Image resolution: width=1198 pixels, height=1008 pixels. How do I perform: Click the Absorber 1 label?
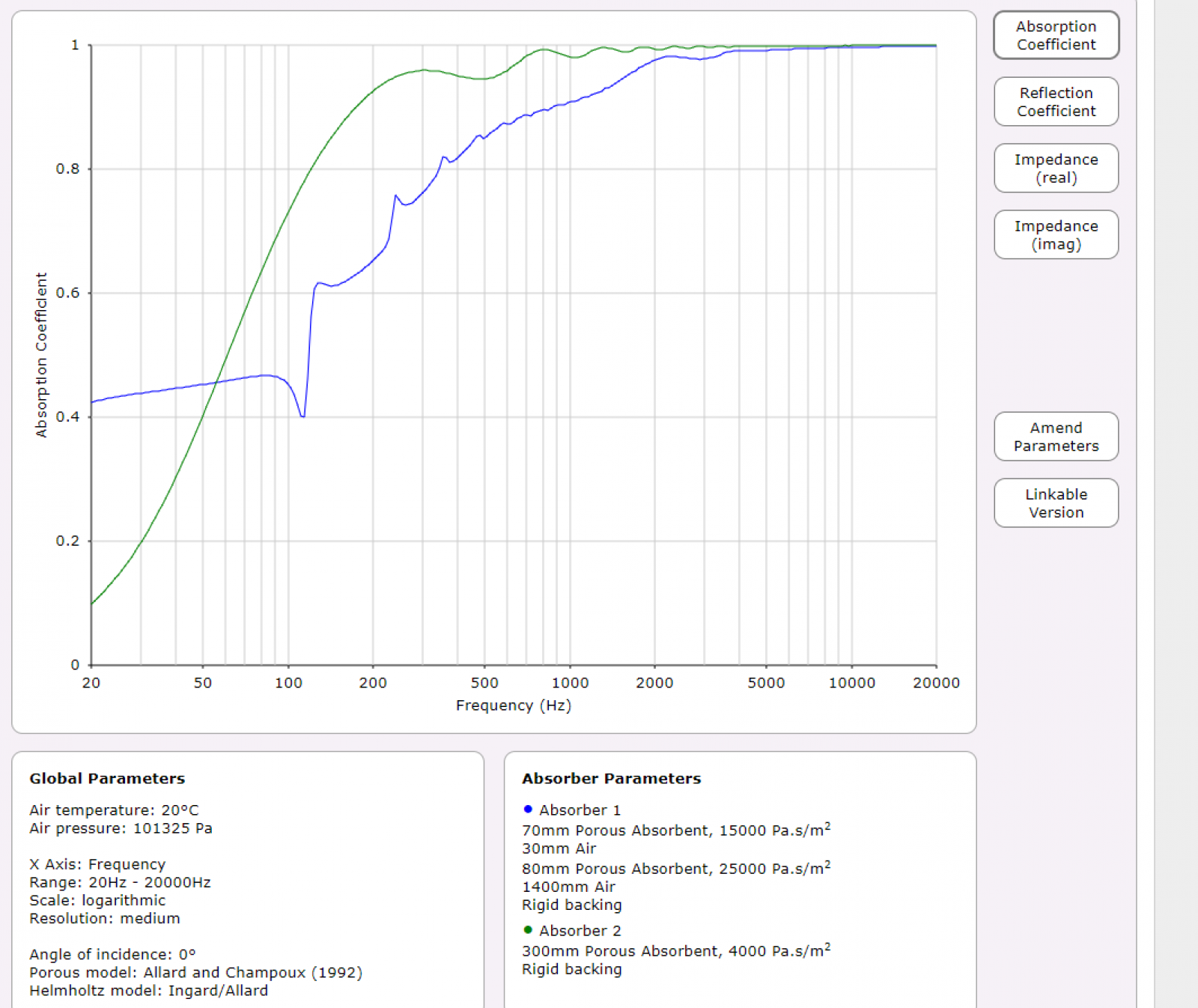coord(580,810)
